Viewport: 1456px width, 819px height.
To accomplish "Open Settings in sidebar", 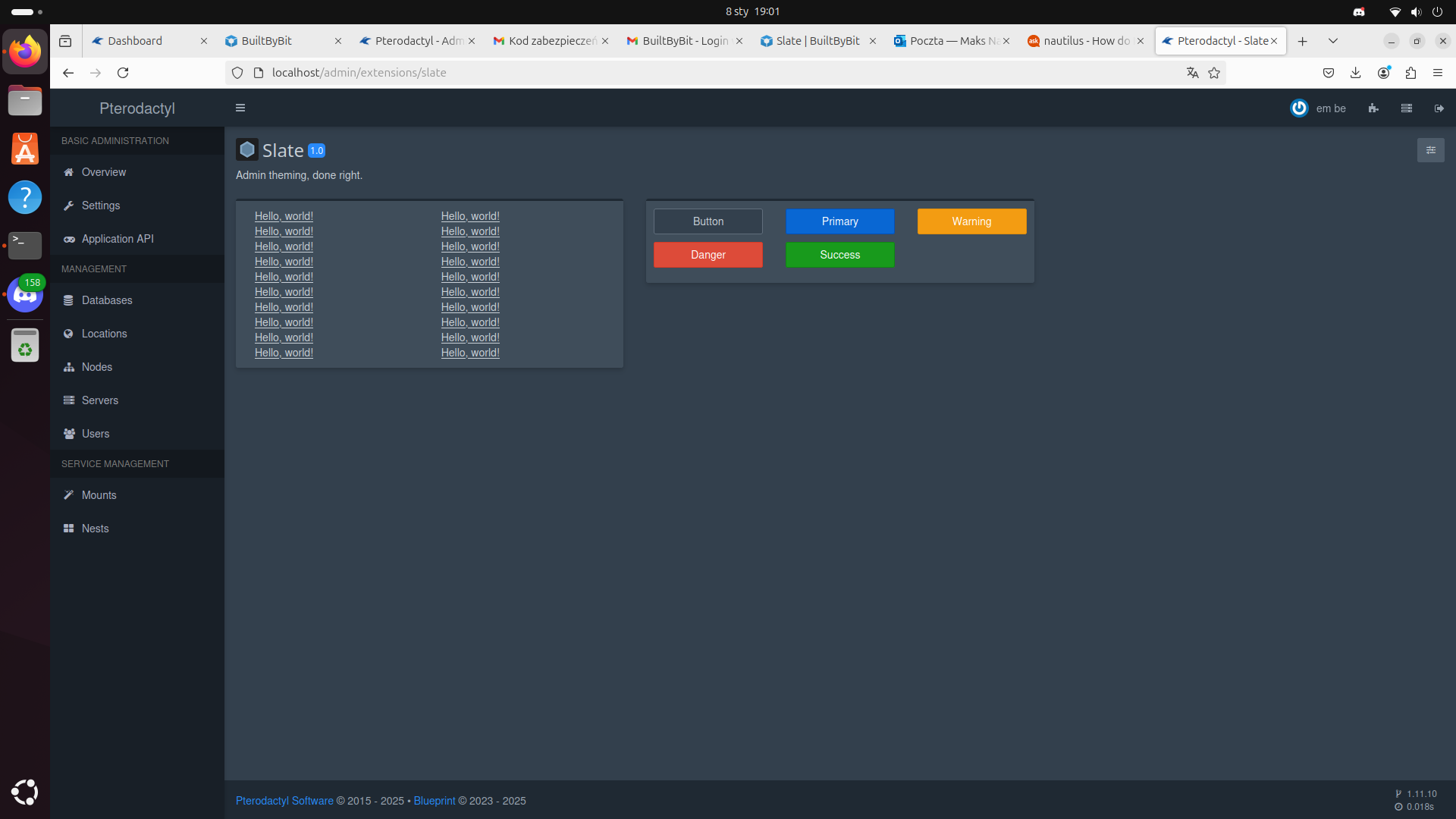I will [x=137, y=206].
